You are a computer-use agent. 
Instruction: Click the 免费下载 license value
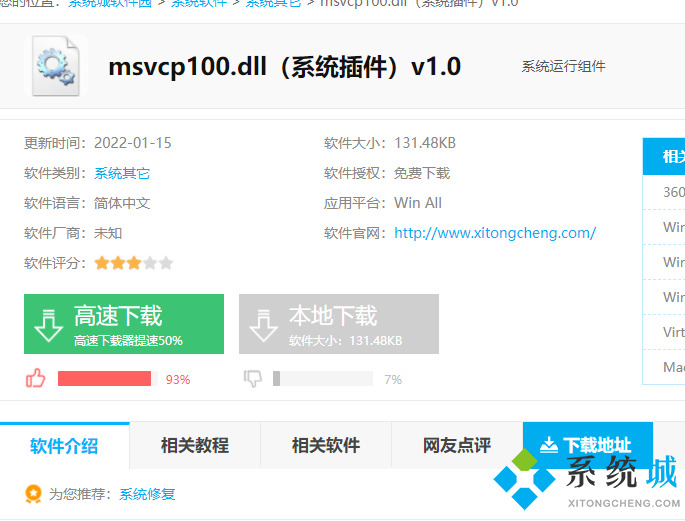pyautogui.click(x=422, y=173)
